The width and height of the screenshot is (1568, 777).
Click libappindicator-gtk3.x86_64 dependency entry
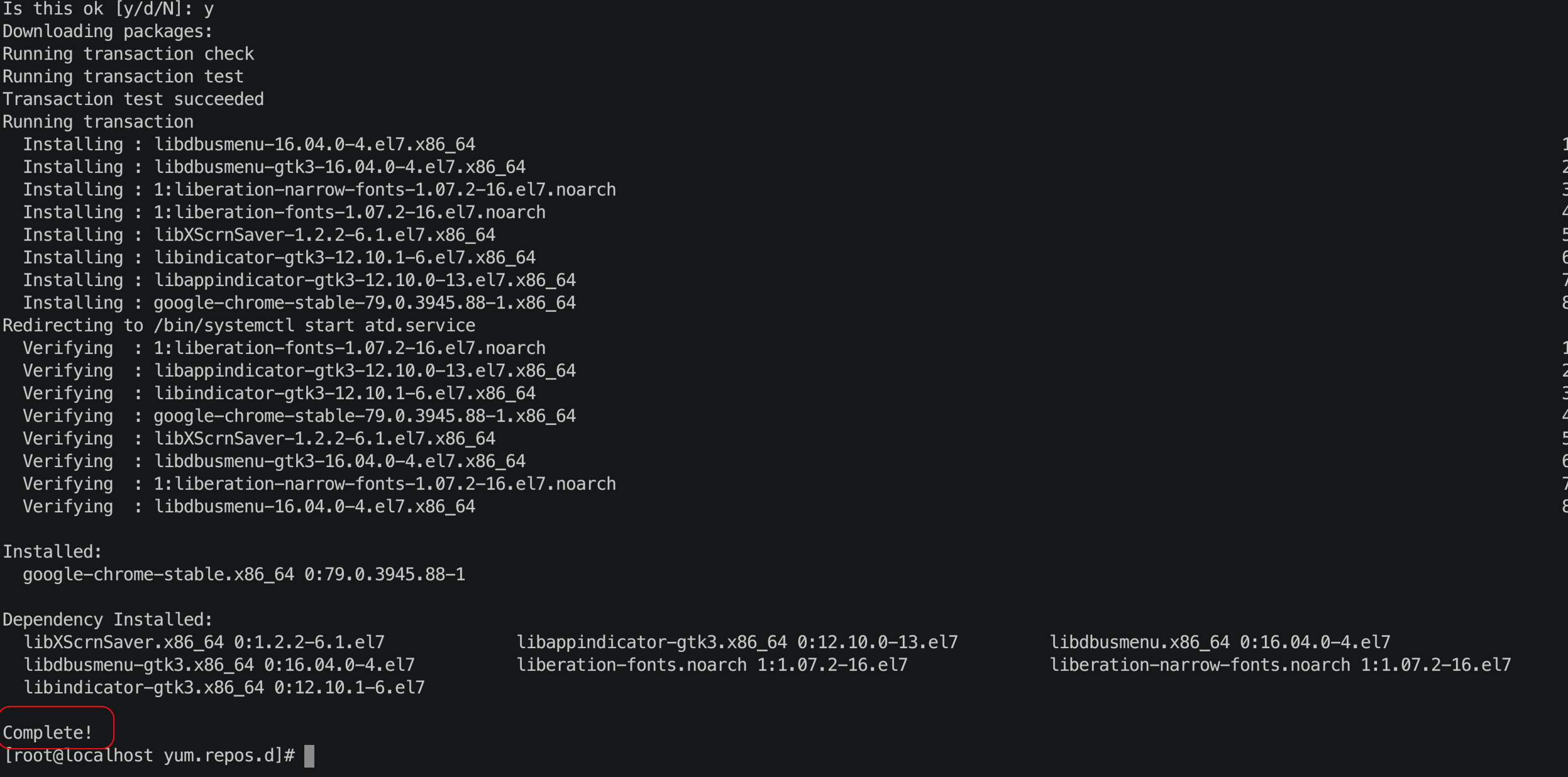pyautogui.click(x=737, y=642)
